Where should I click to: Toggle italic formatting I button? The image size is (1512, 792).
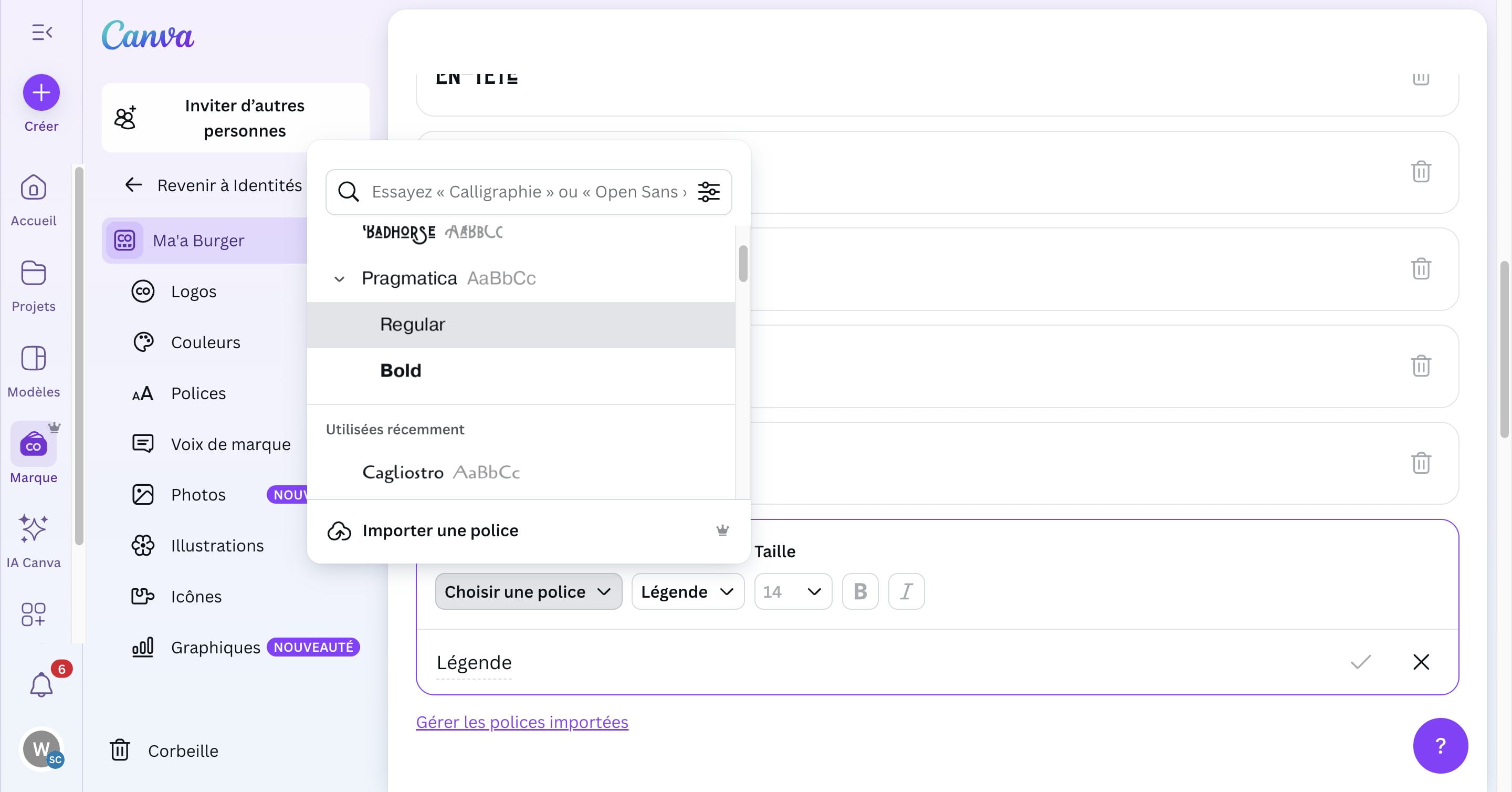[x=906, y=592]
